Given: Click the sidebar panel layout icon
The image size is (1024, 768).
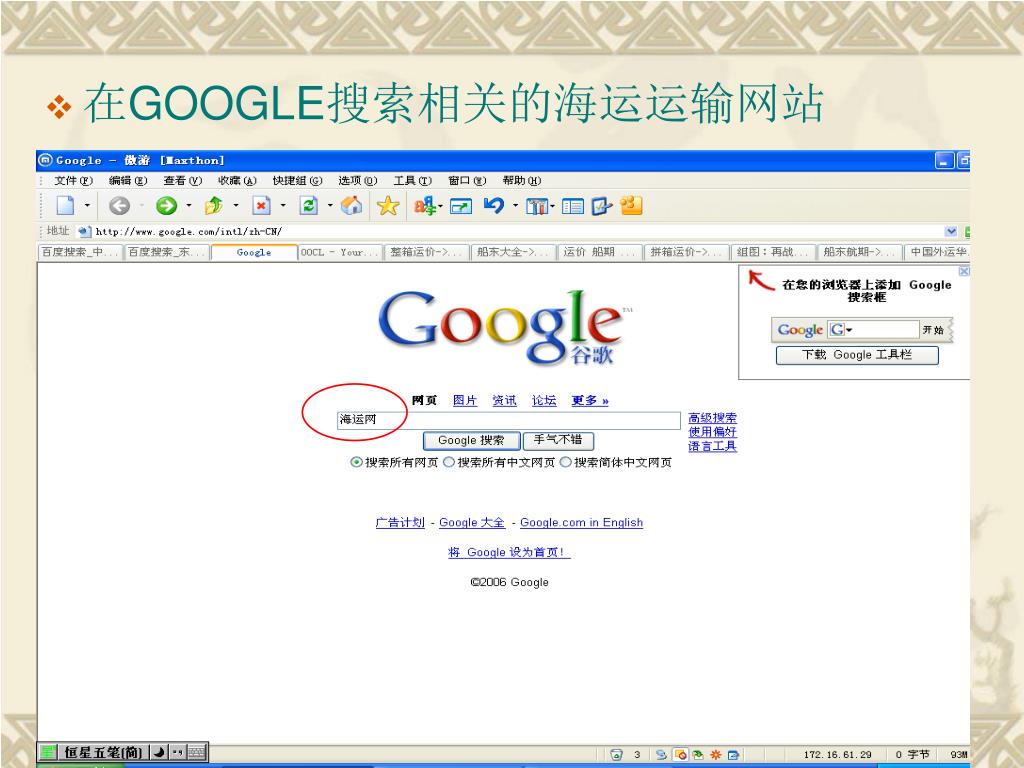Looking at the screenshot, I should (573, 206).
